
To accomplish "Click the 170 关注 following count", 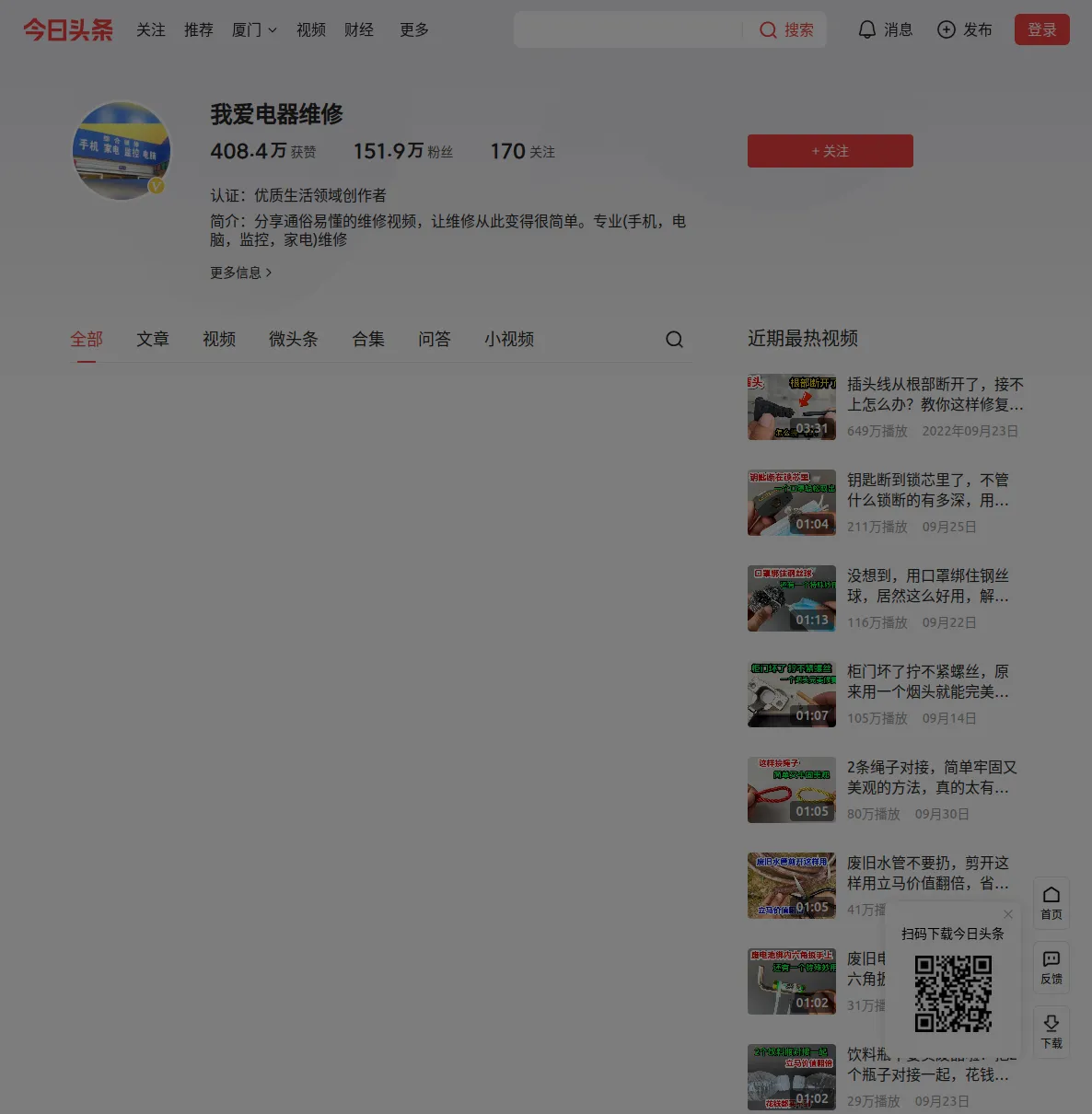I will pyautogui.click(x=523, y=151).
